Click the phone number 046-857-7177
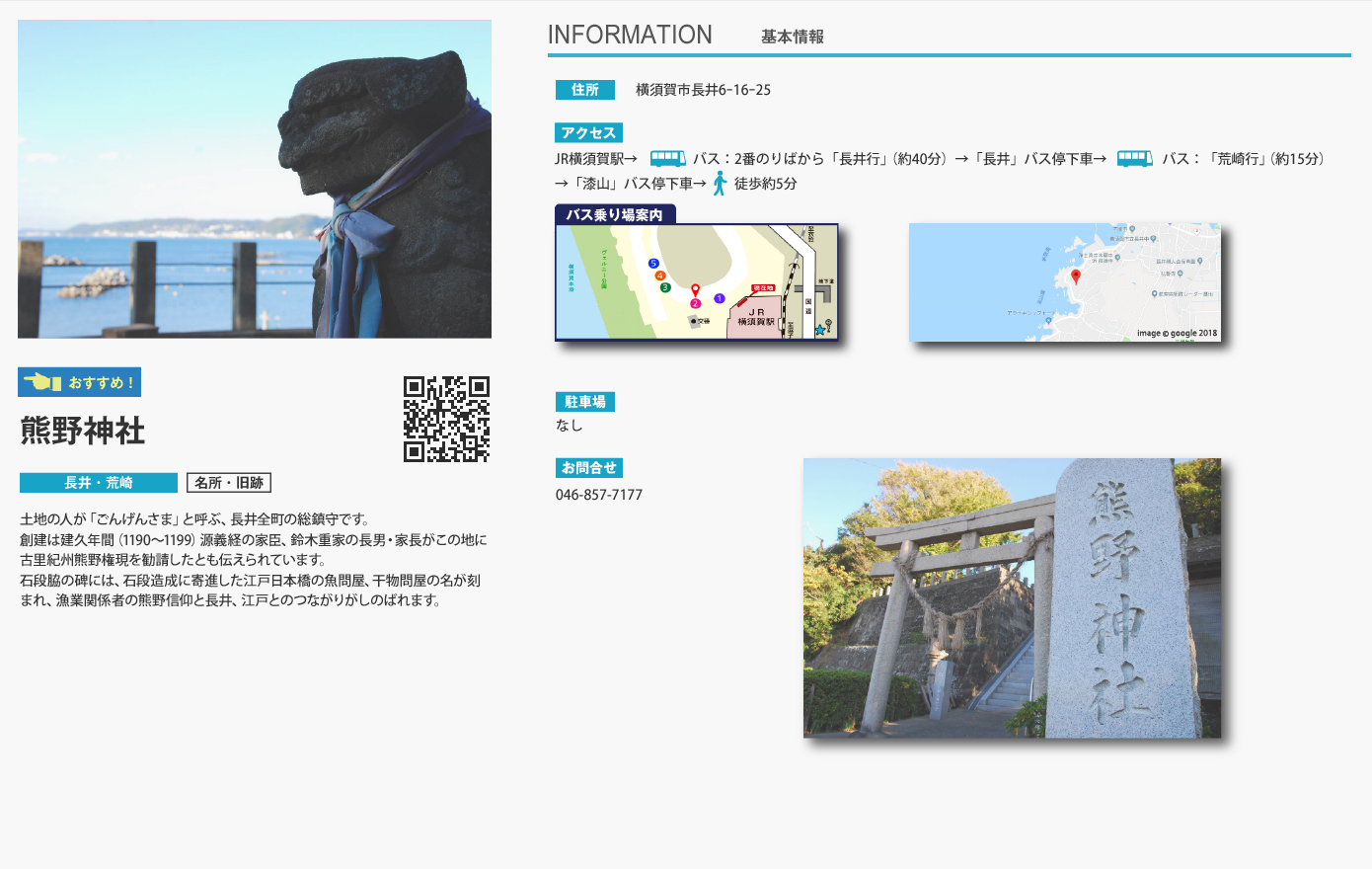The width and height of the screenshot is (1372, 869). point(599,495)
